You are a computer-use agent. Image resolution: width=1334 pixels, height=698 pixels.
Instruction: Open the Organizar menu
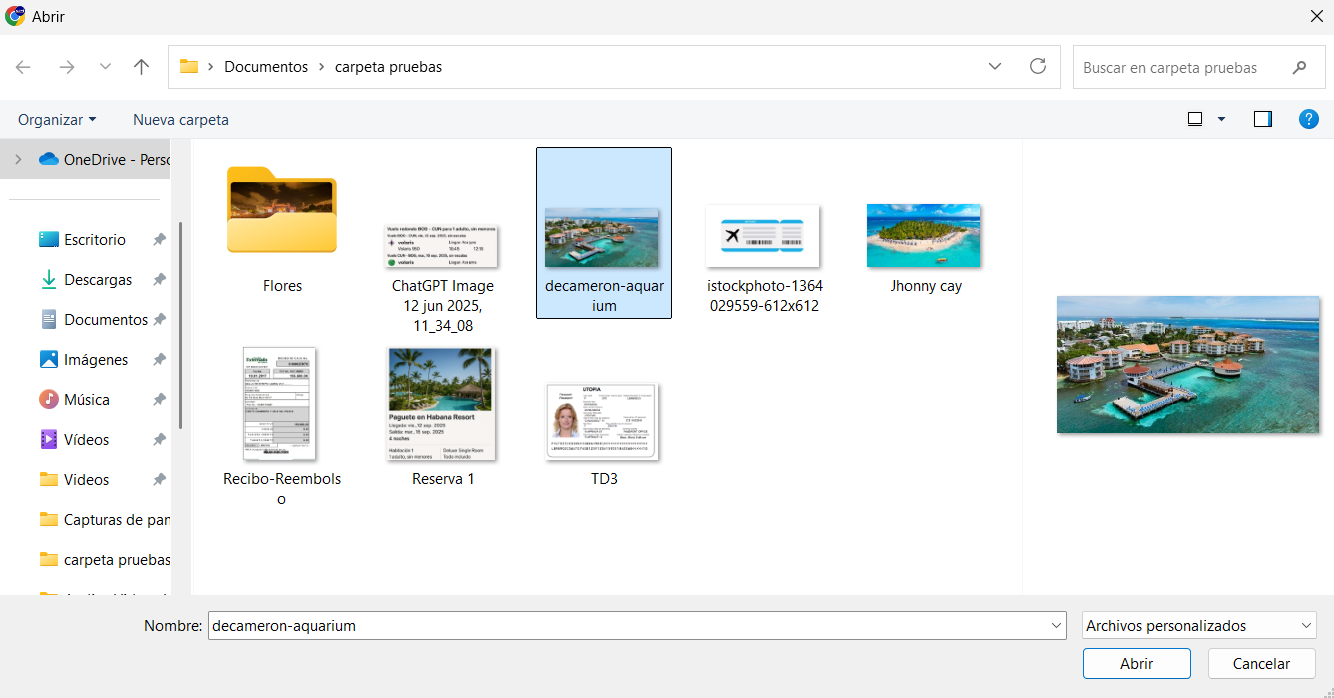(57, 119)
